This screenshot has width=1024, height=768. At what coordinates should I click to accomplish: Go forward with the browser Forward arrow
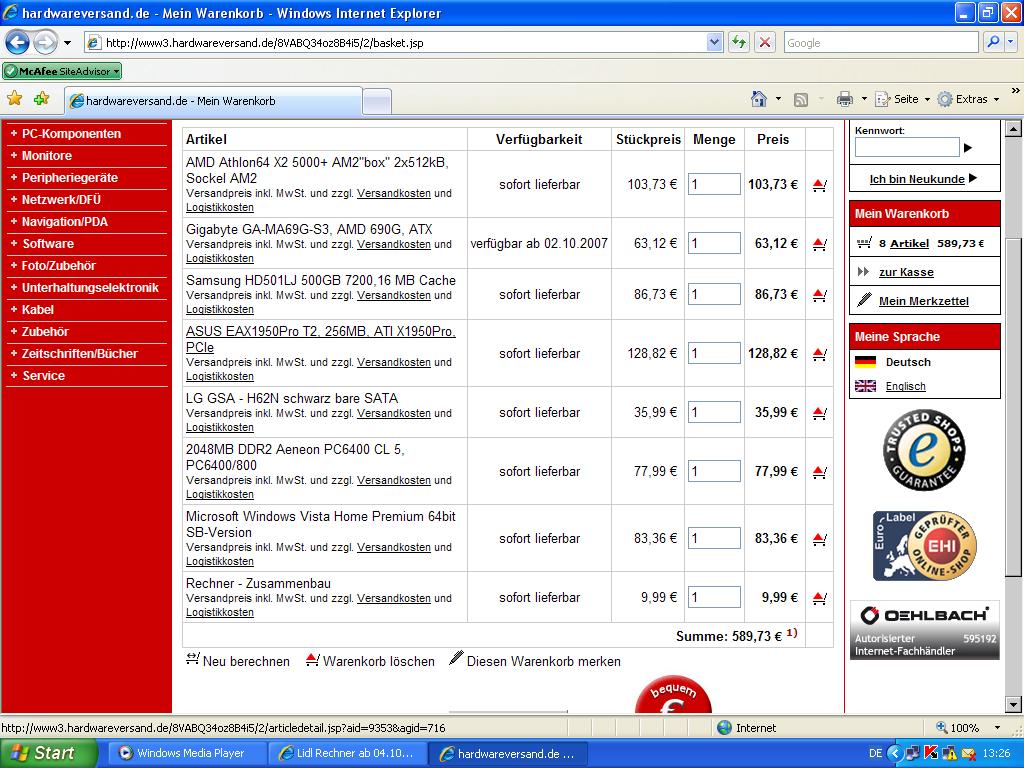[45, 43]
